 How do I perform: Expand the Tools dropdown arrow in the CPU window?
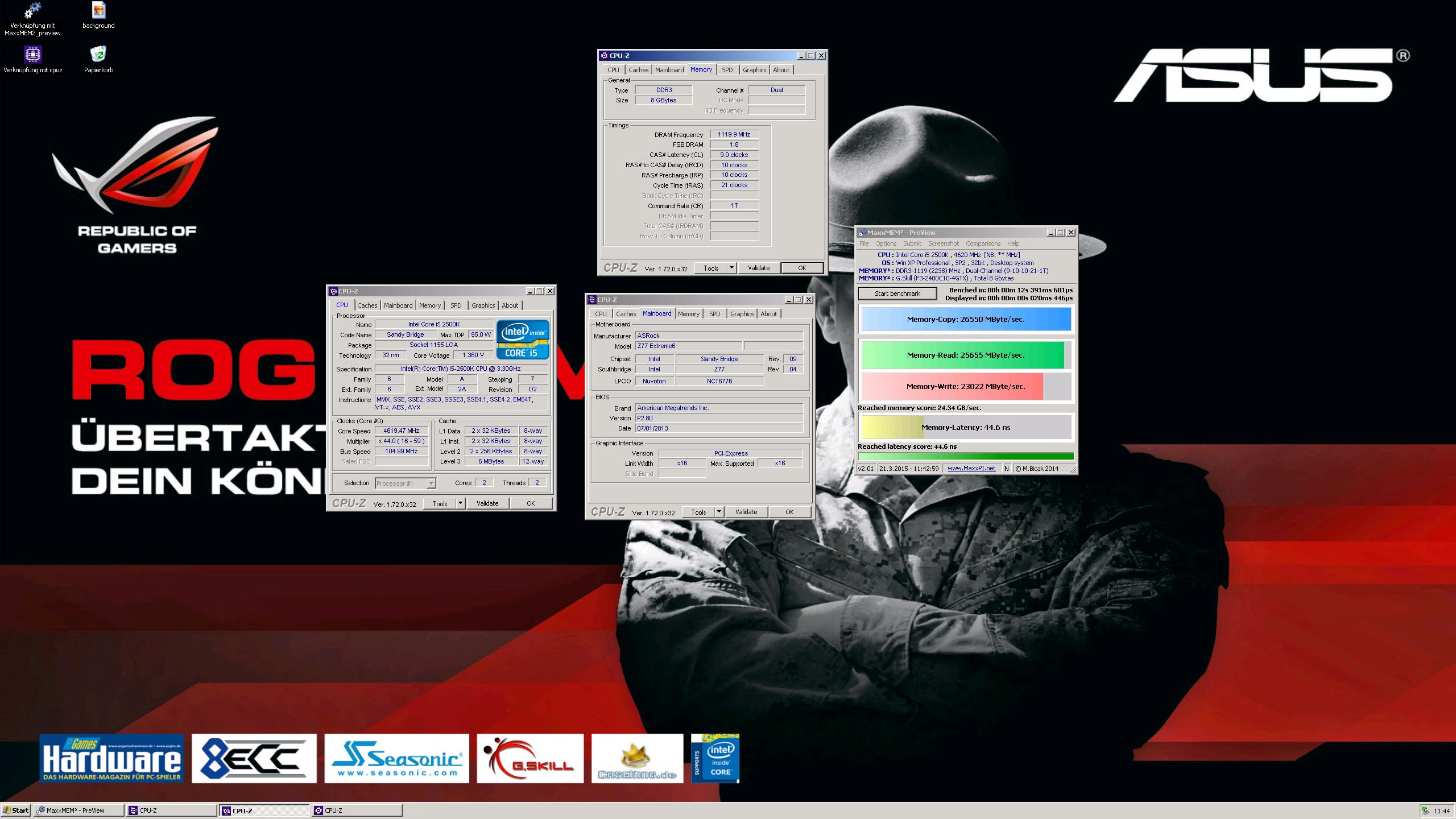click(460, 503)
